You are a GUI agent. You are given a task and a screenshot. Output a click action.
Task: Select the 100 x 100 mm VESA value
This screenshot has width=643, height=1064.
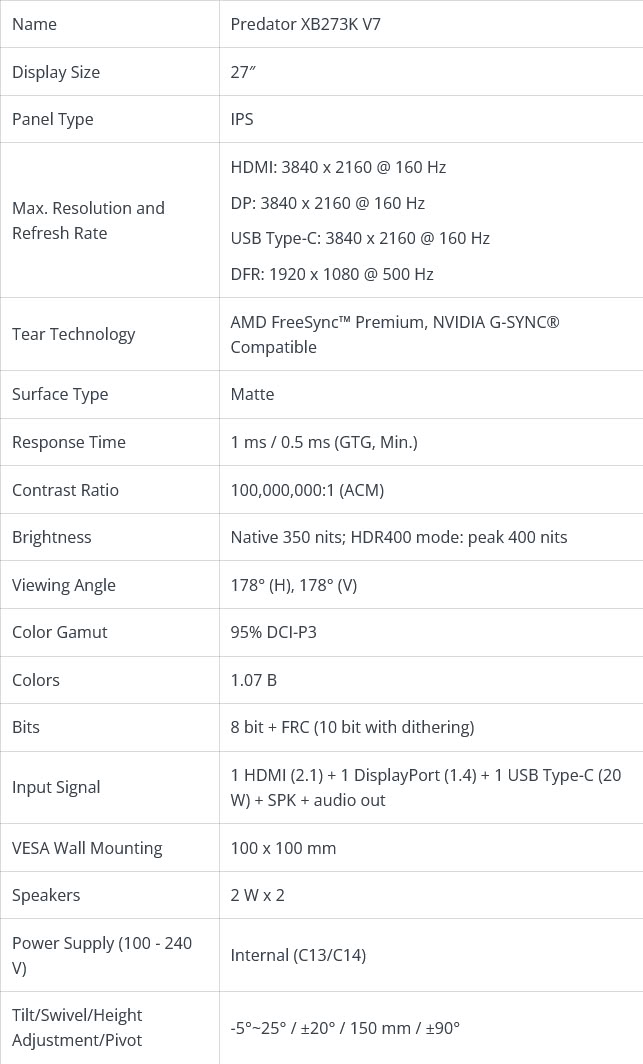(284, 848)
